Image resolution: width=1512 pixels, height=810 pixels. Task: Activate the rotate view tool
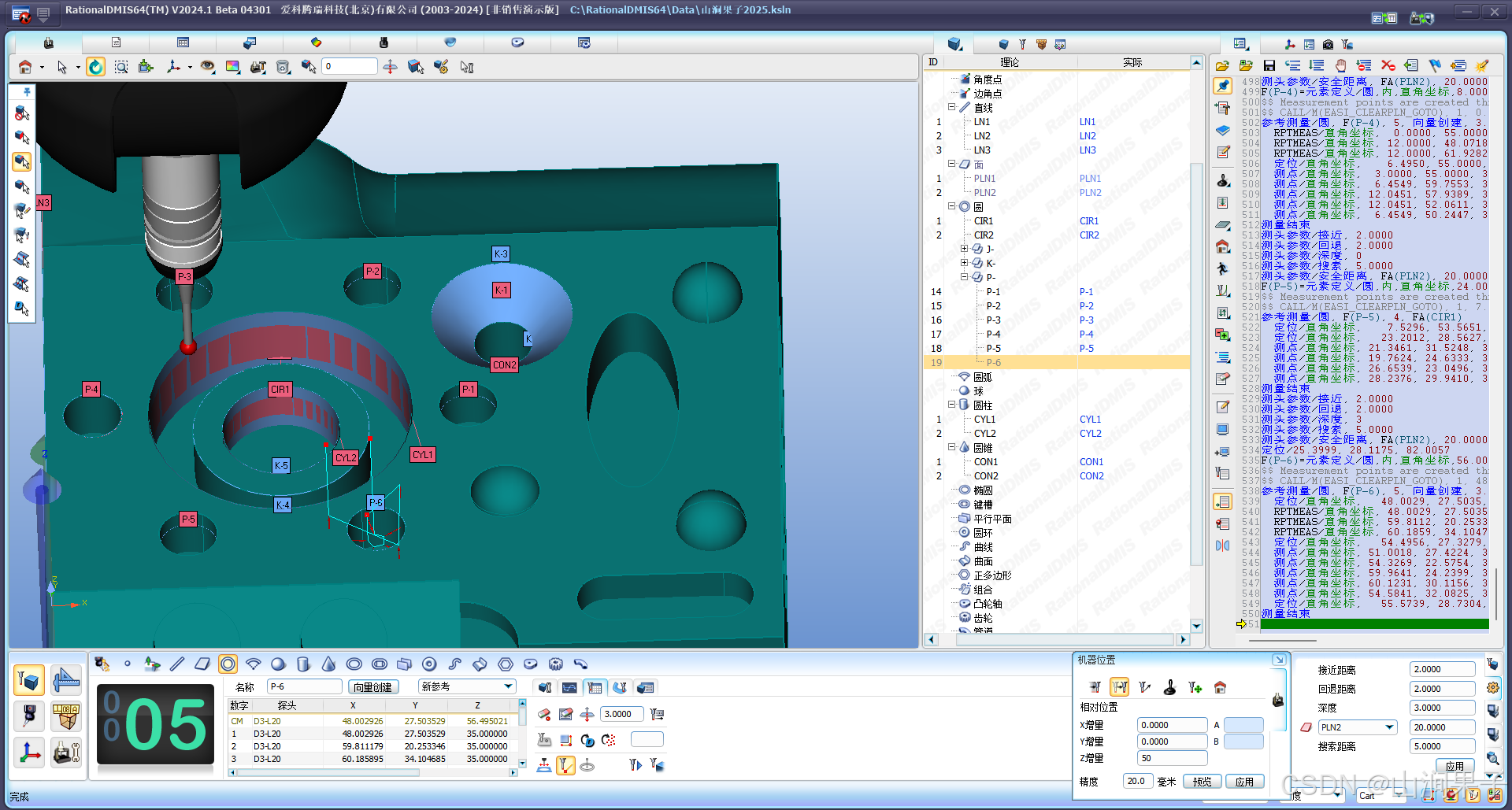pos(95,67)
